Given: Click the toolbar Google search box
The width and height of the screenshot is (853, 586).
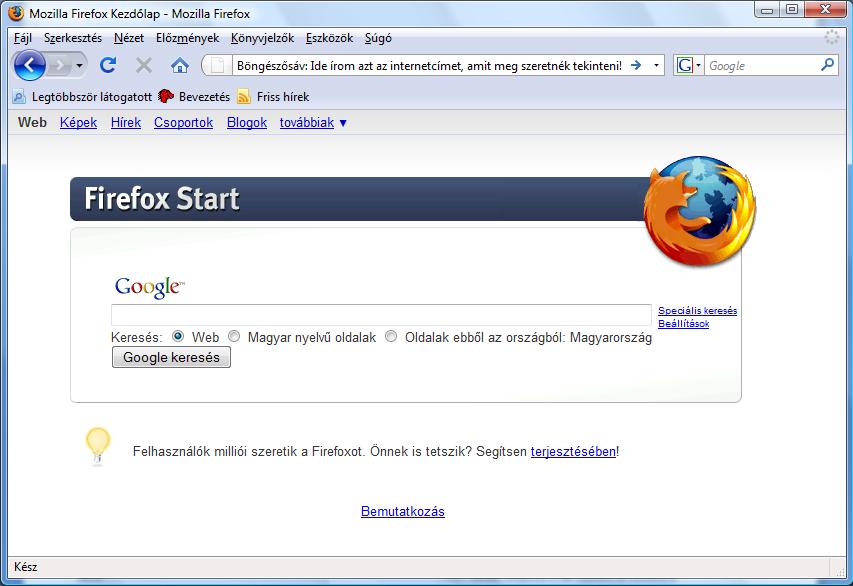Looking at the screenshot, I should 762,66.
